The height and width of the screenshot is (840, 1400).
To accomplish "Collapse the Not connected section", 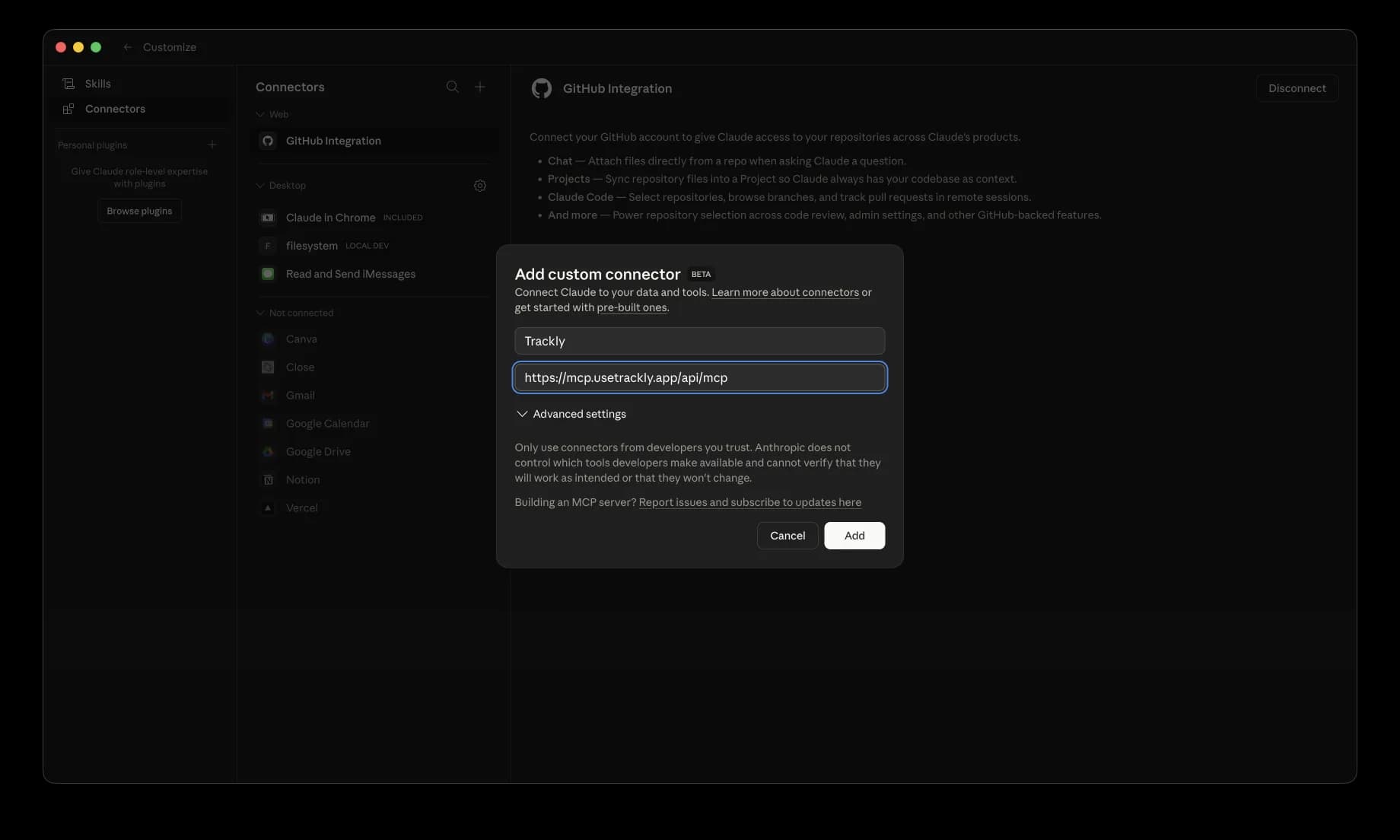I will click(x=259, y=313).
